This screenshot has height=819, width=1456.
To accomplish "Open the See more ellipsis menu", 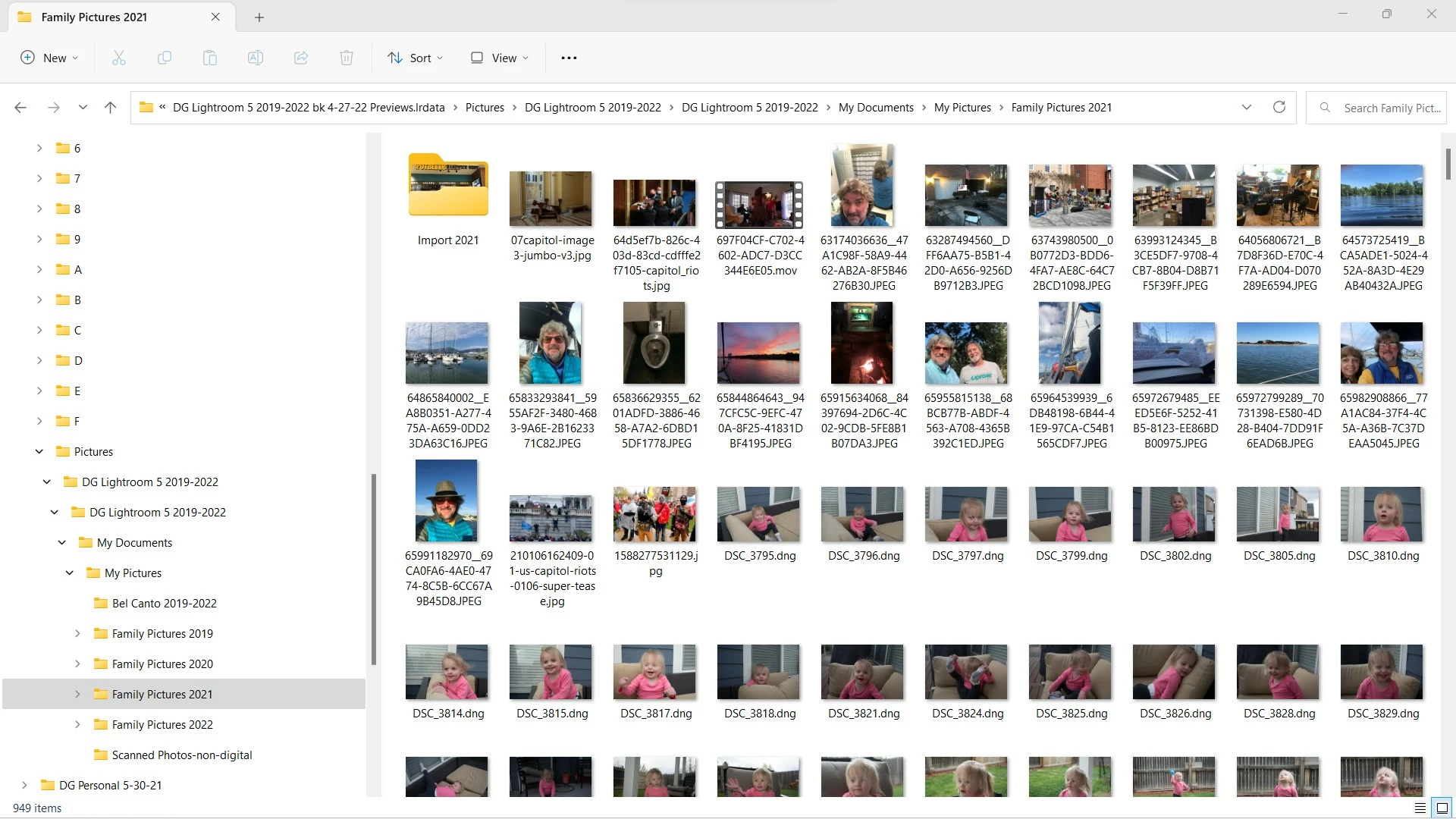I will 569,58.
